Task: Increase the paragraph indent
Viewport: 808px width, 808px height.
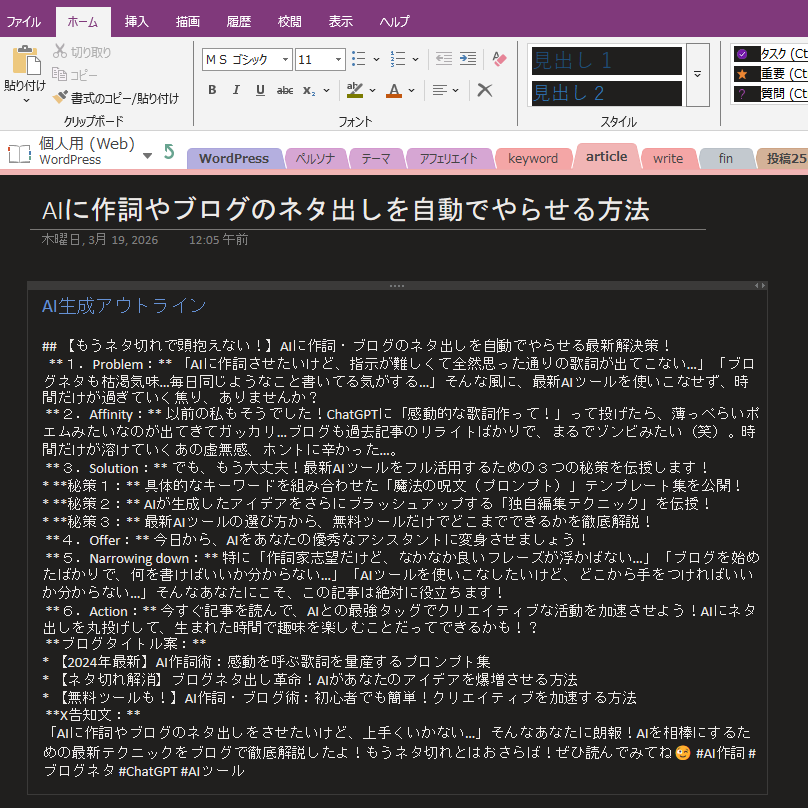Action: (x=468, y=59)
